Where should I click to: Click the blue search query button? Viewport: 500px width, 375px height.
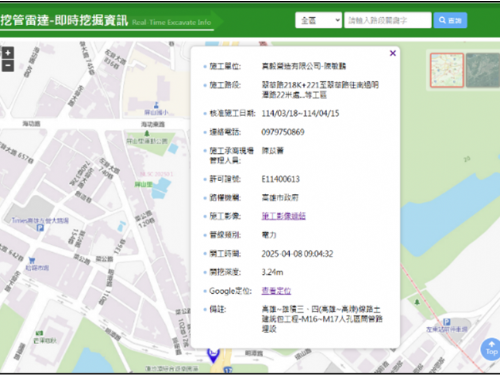450,20
